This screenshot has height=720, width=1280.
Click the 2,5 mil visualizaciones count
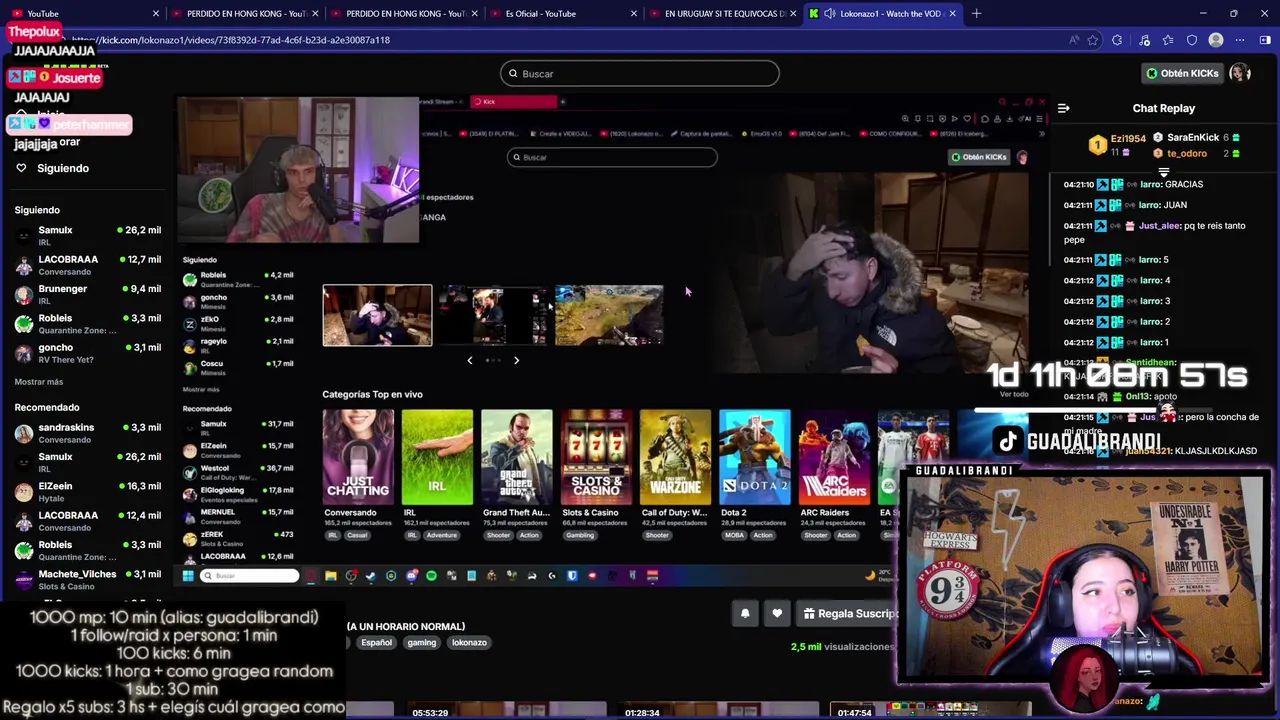point(842,647)
